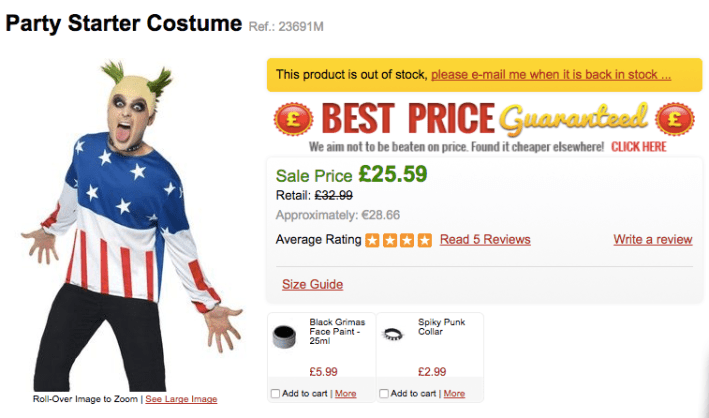Screen dimensions: 709x418
Task: Follow the red CLICK HERE link
Action: [638, 146]
